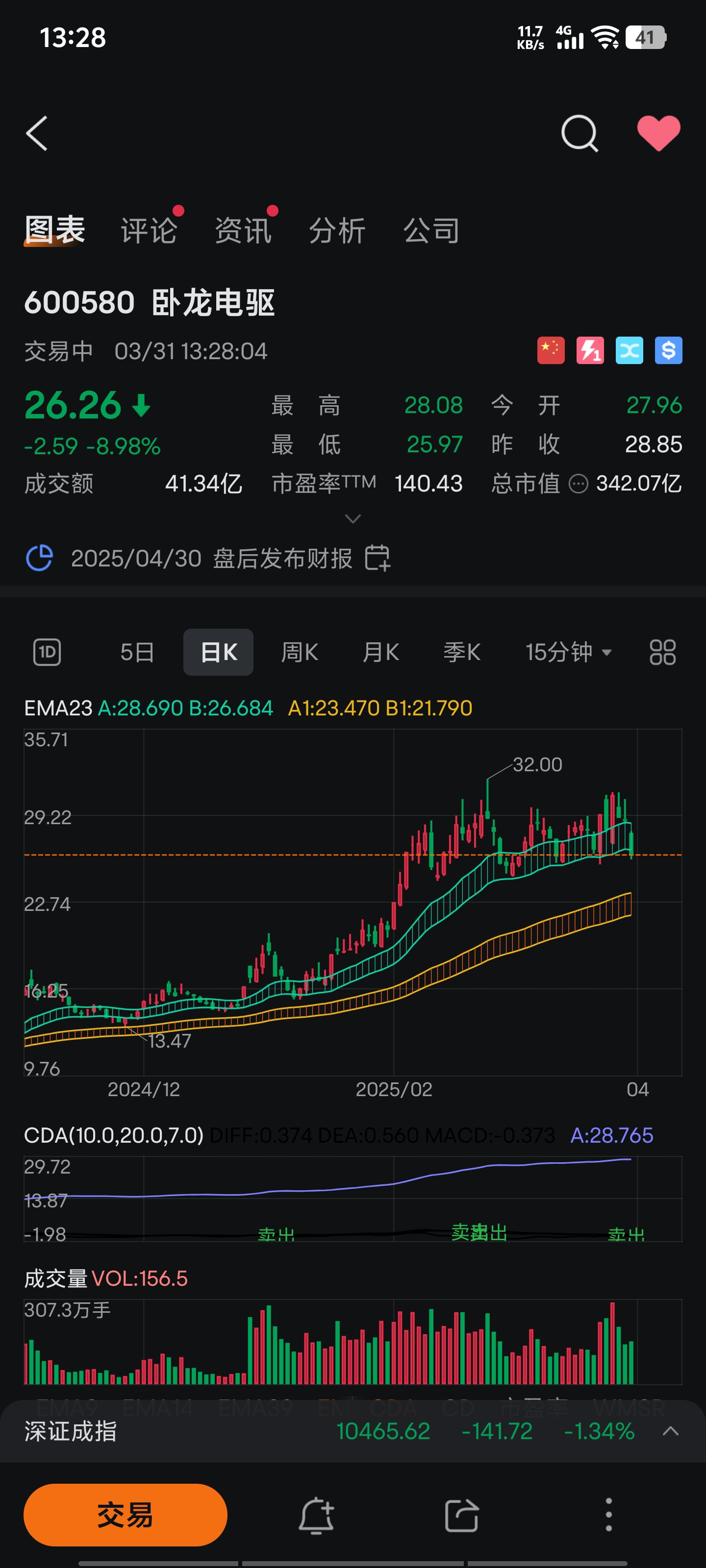The image size is (706, 1568).
Task: Switch to 资讯 tab
Action: [243, 231]
